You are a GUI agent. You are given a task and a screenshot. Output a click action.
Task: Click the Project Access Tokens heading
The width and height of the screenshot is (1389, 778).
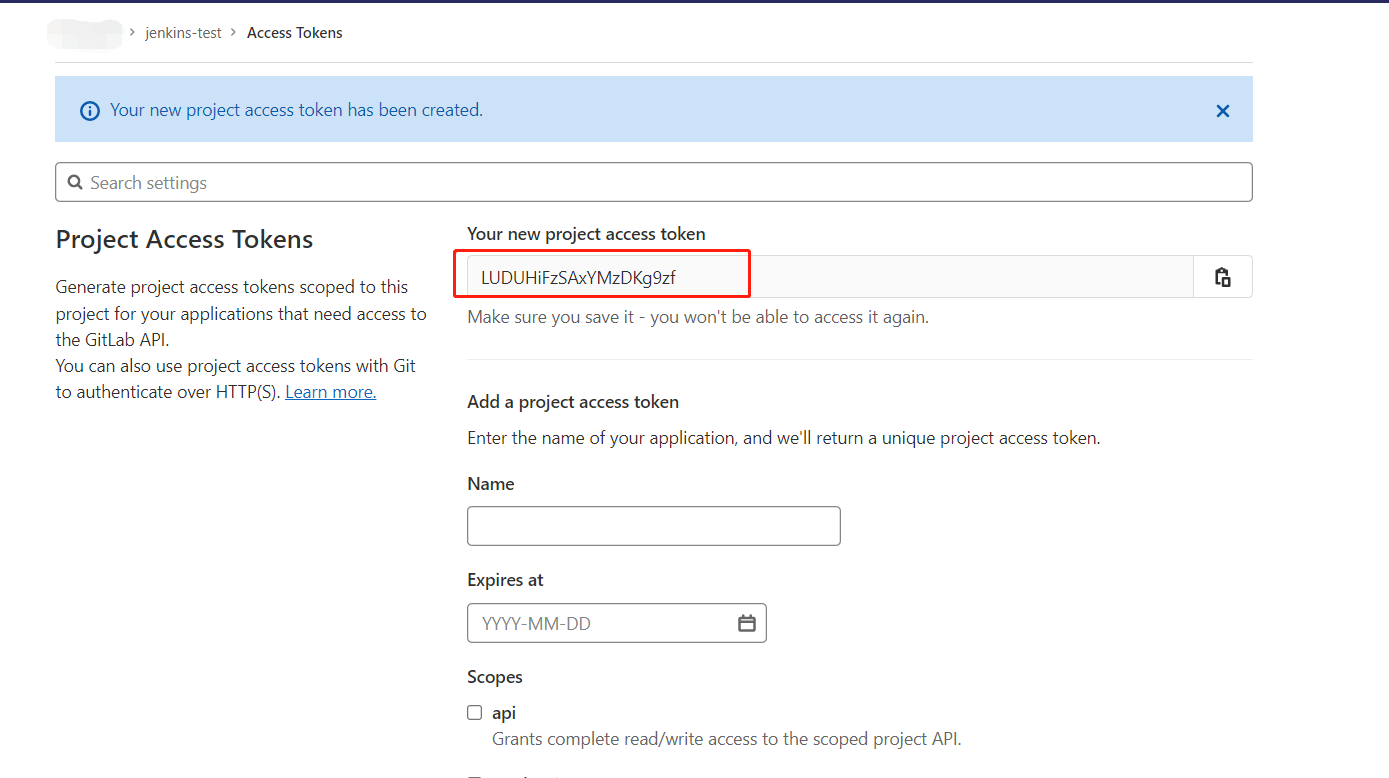184,239
